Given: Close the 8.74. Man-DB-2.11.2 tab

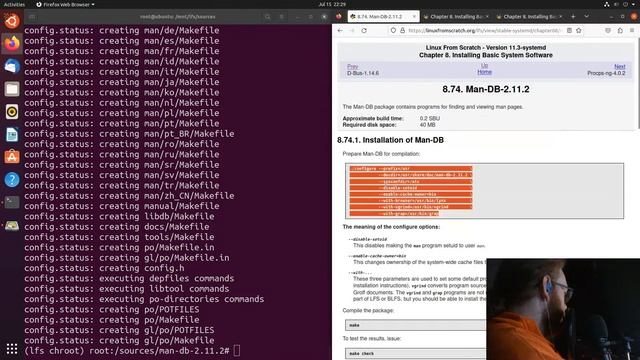Looking at the screenshot, I should point(414,17).
